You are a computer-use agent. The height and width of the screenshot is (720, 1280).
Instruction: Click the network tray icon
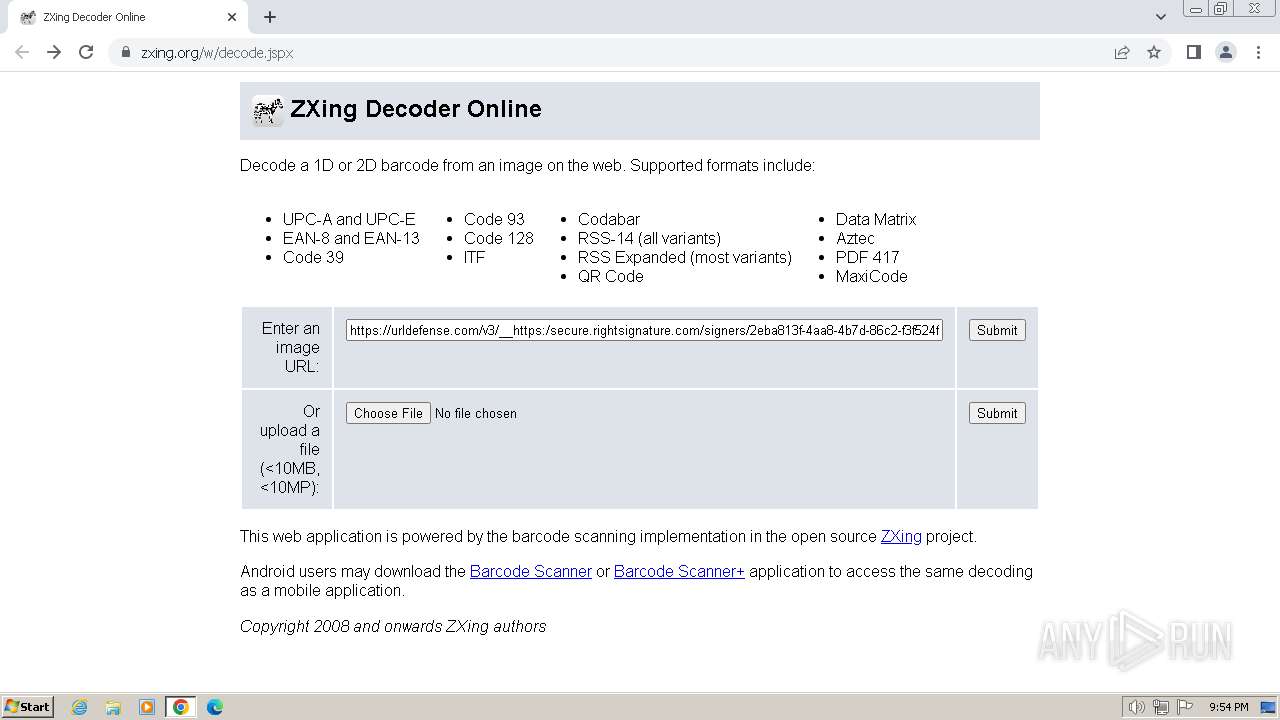click(x=1160, y=707)
